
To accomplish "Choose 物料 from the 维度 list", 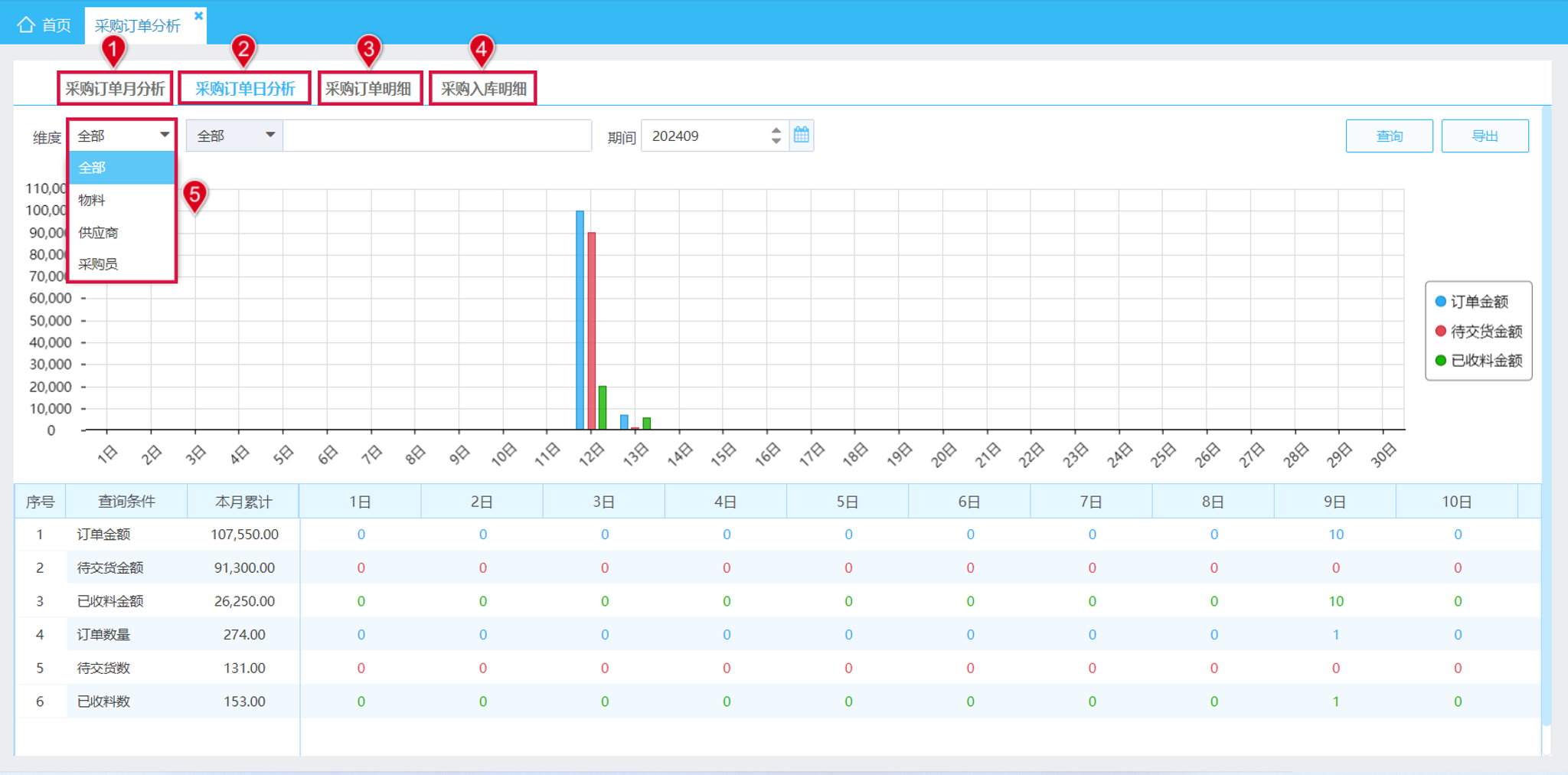I will (x=122, y=200).
